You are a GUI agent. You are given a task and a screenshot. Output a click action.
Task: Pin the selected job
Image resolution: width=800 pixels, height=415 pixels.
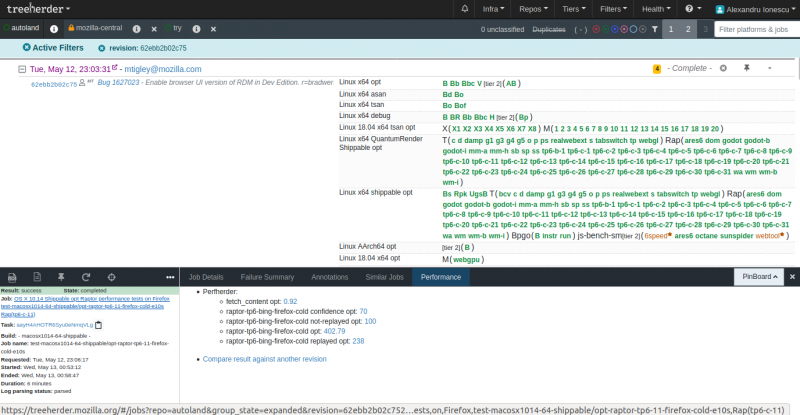(x=61, y=277)
